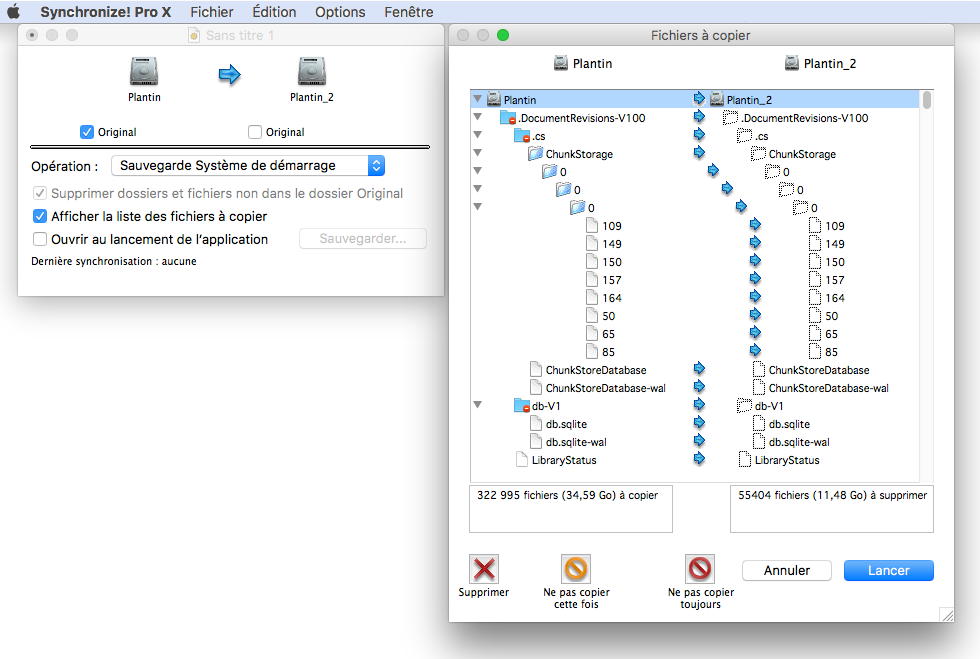Click the Annuler button
This screenshot has width=980, height=659.
coord(787,570)
